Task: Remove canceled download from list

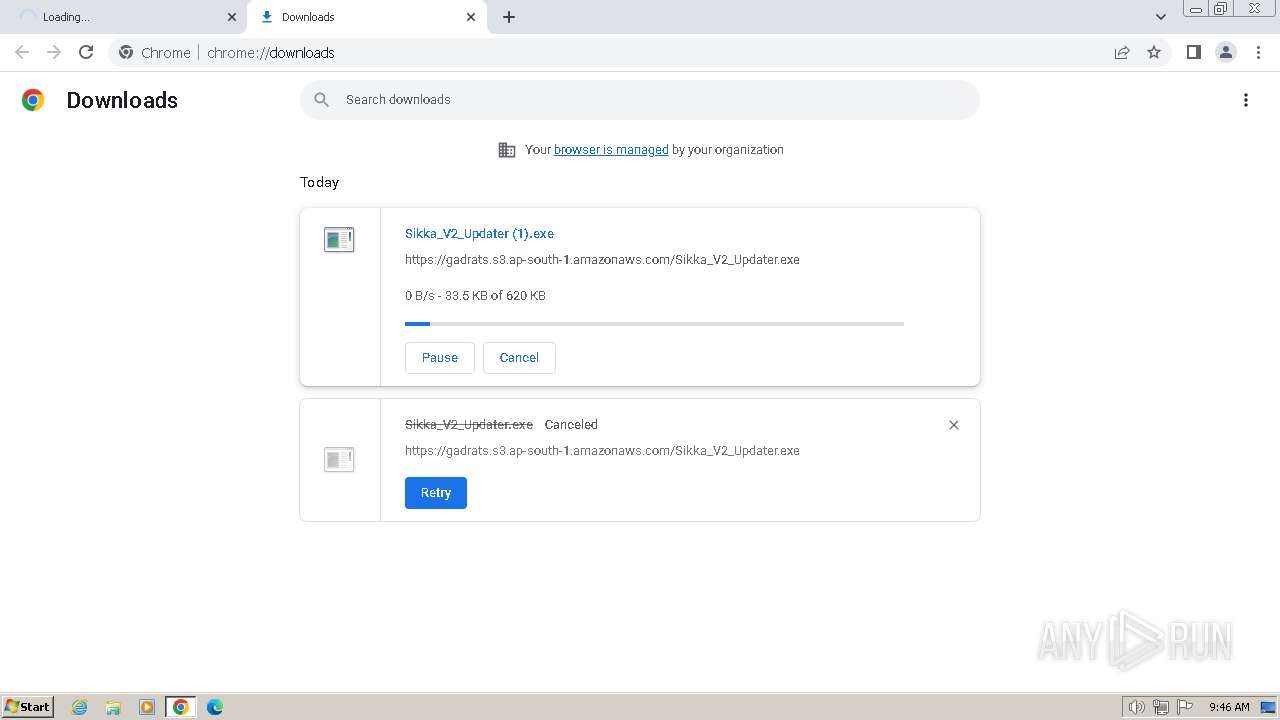Action: (x=954, y=425)
